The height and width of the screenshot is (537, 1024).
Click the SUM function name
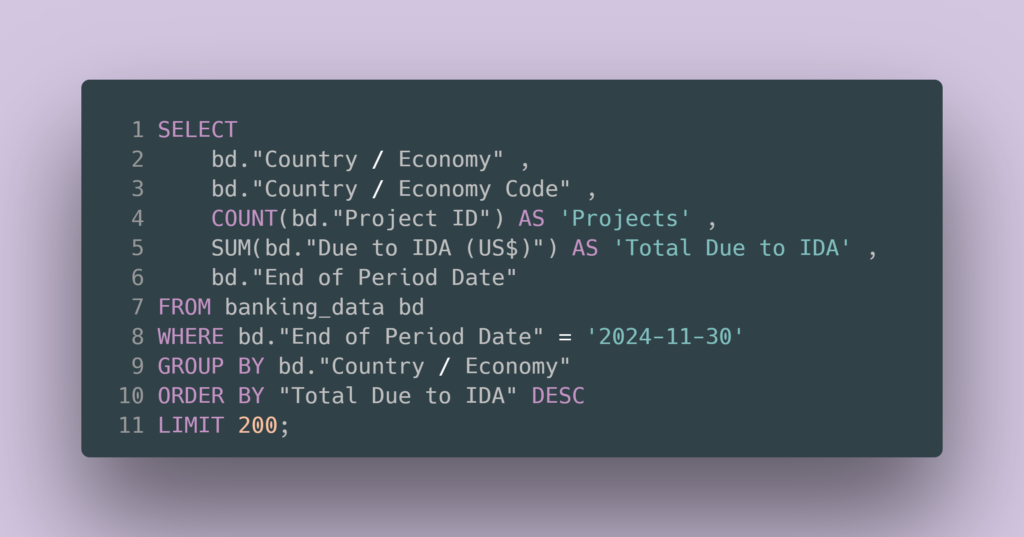click(x=231, y=248)
